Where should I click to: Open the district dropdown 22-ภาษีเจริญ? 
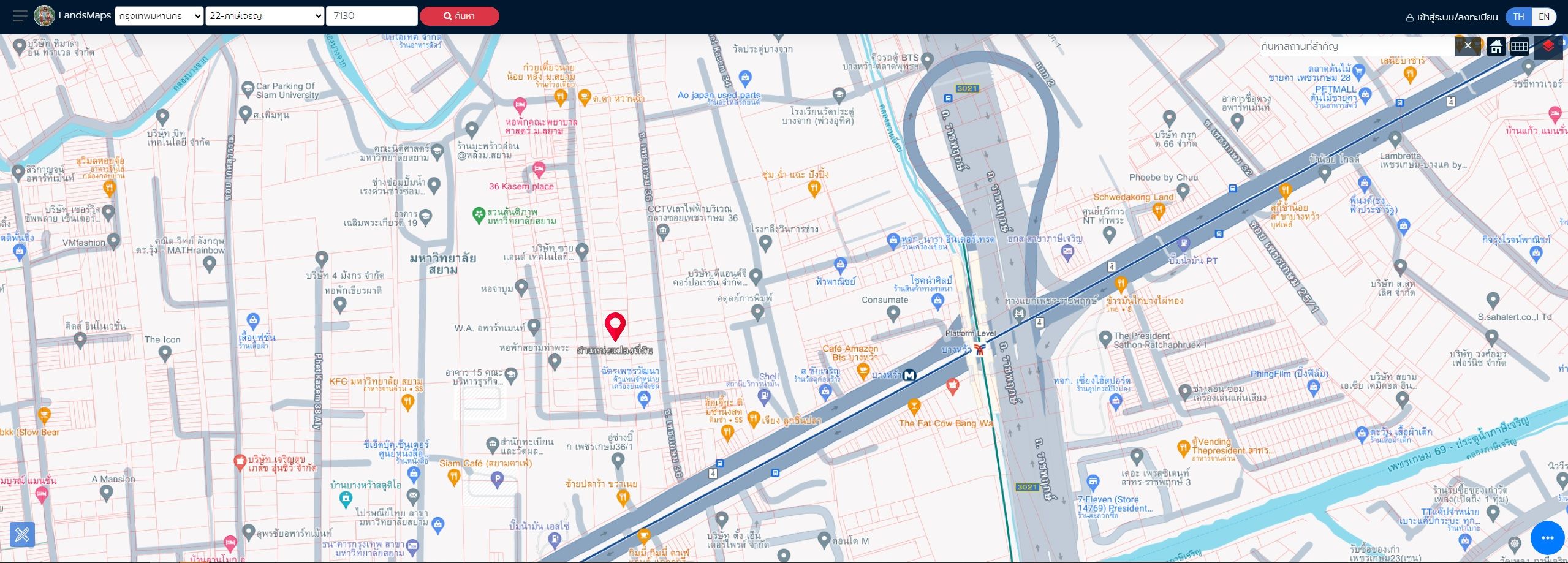(265, 17)
